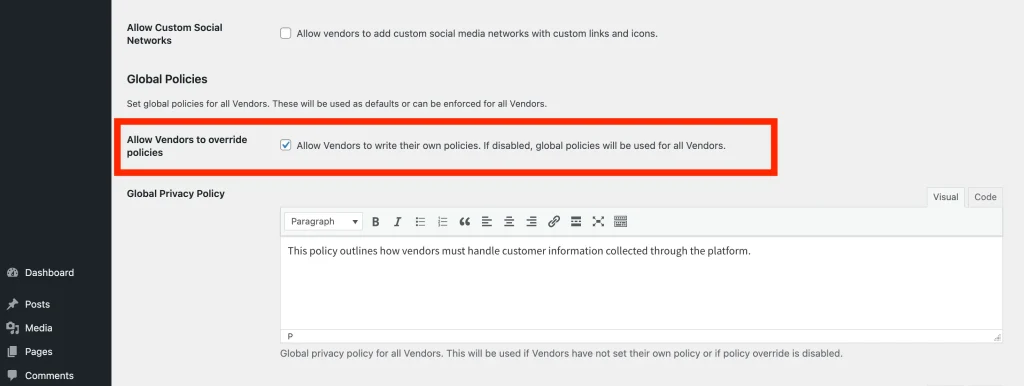Open Pages from the admin menu
The height and width of the screenshot is (386, 1024).
[x=39, y=352]
